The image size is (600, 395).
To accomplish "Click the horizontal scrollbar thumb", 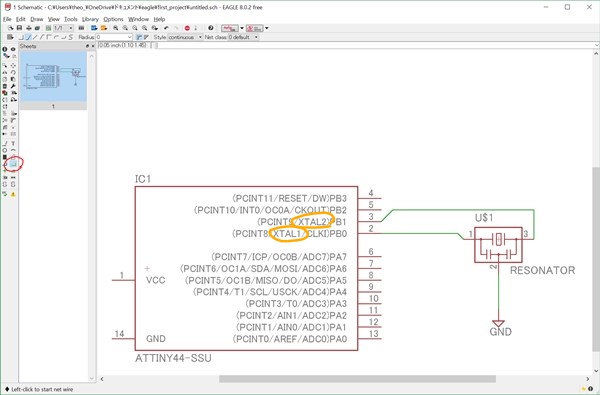I will [x=357, y=379].
